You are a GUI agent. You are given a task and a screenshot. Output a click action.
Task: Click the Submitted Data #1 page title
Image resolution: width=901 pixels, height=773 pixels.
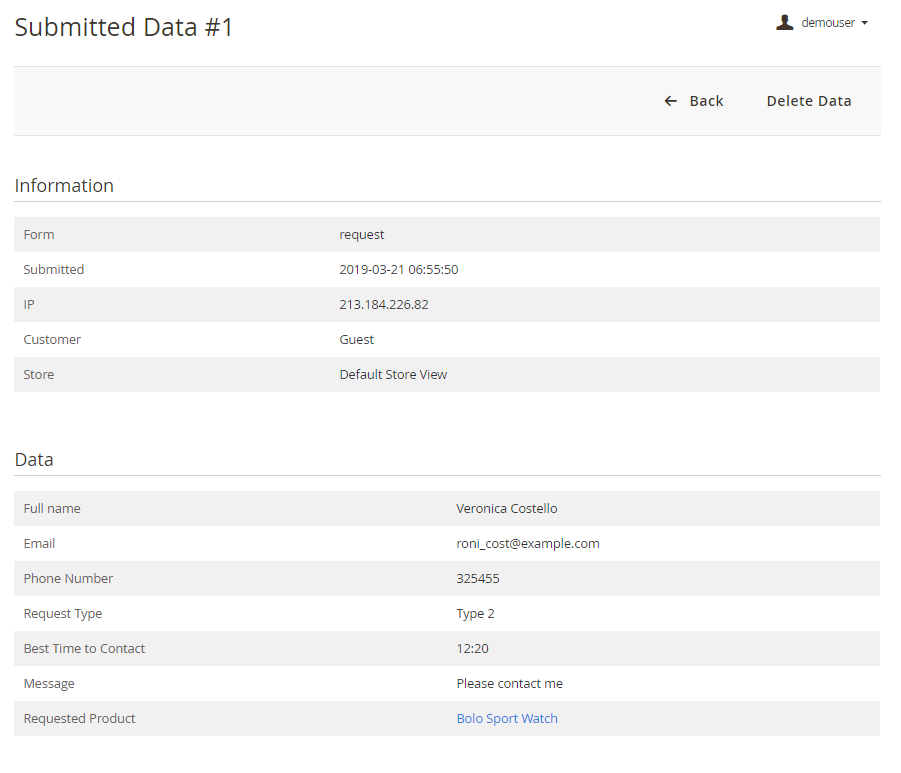pyautogui.click(x=124, y=27)
